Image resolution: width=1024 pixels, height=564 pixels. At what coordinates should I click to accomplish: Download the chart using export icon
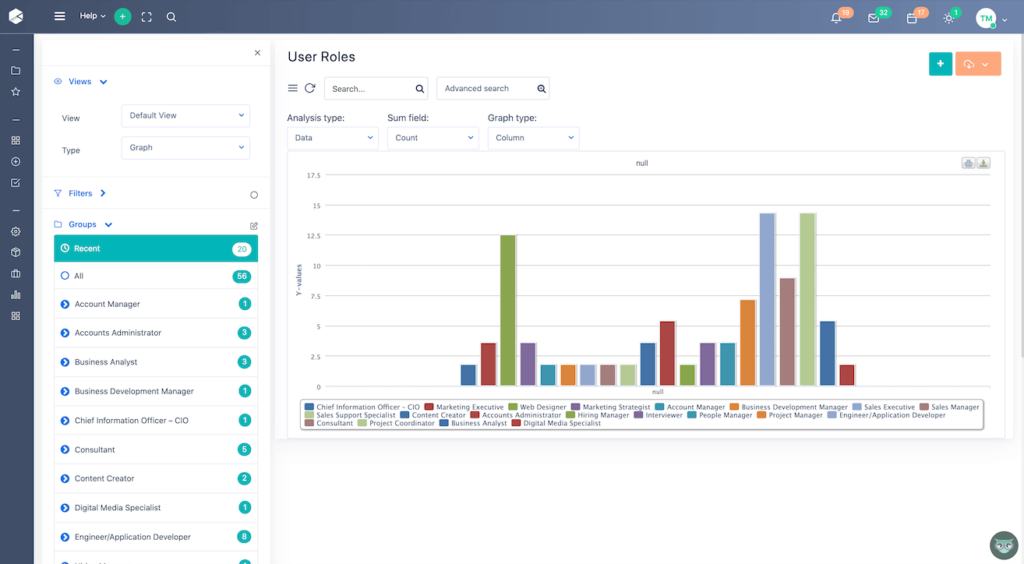(x=983, y=163)
